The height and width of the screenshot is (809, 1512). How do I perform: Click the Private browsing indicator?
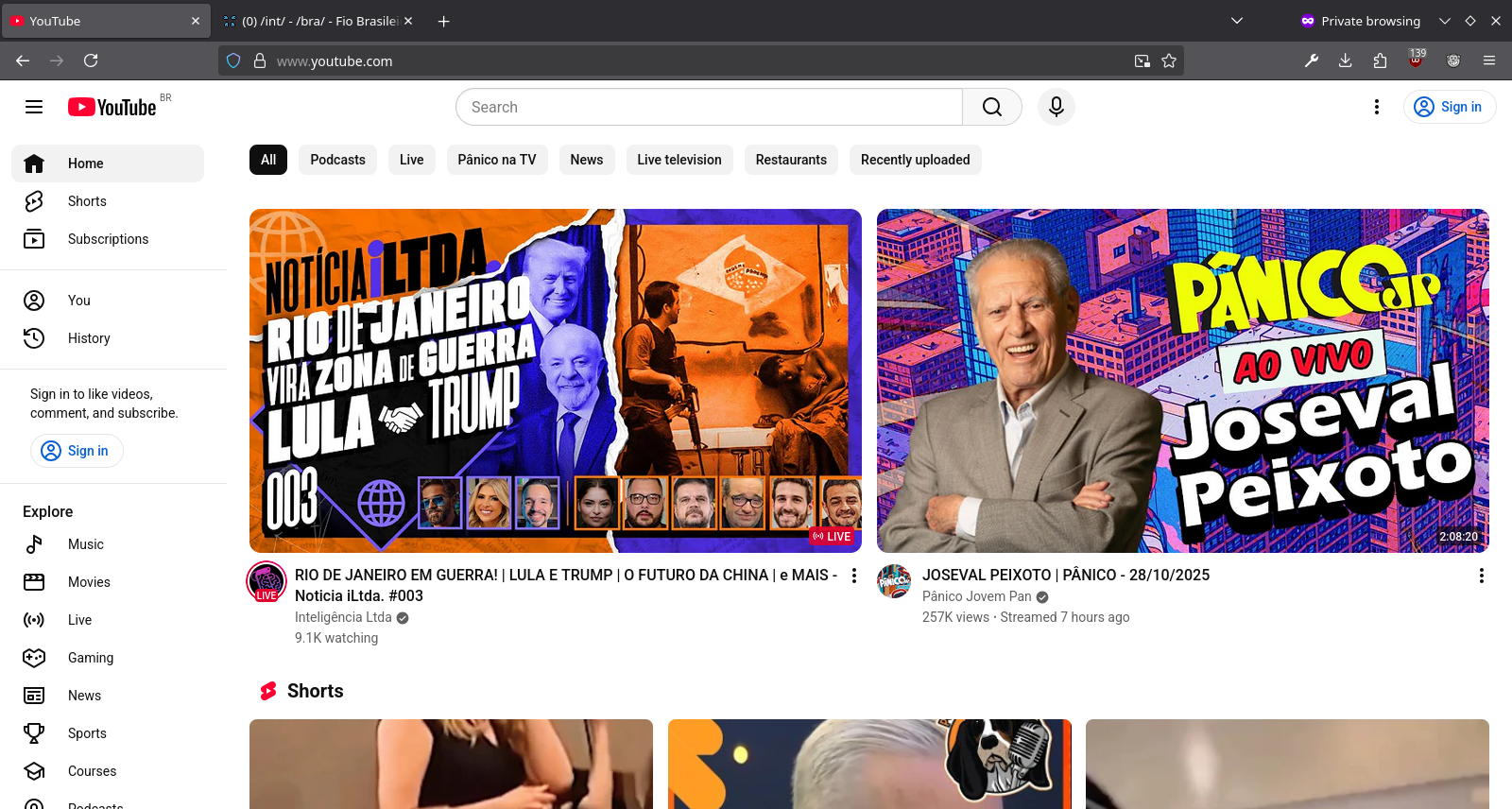point(1361,21)
